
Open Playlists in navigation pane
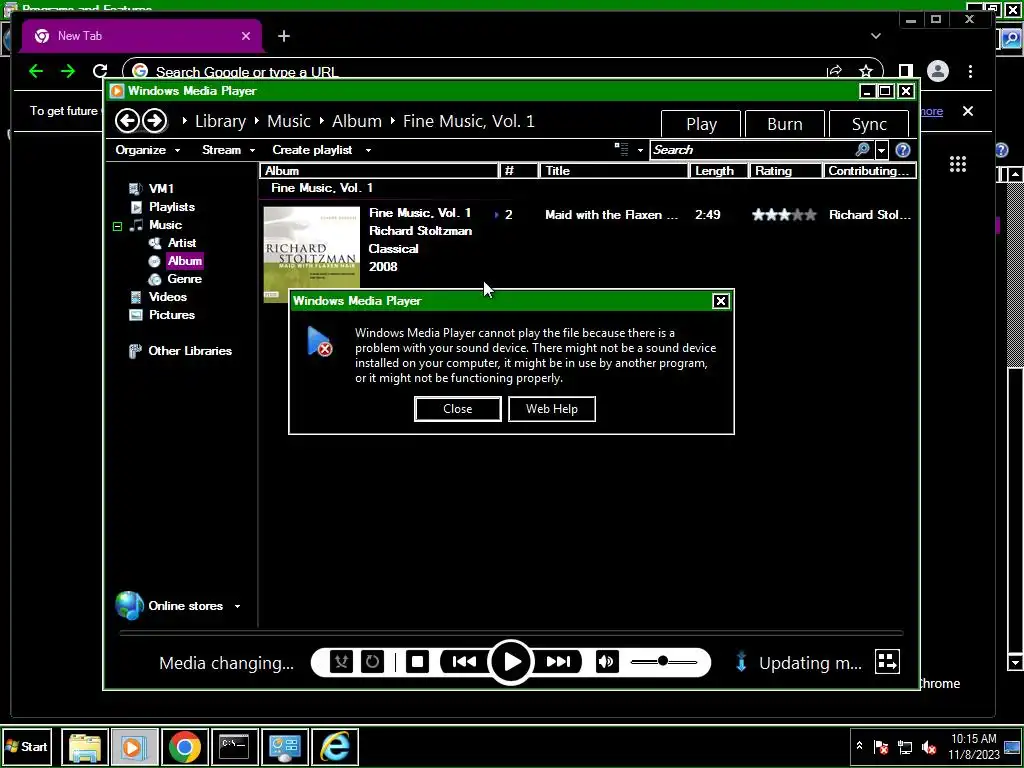click(171, 207)
